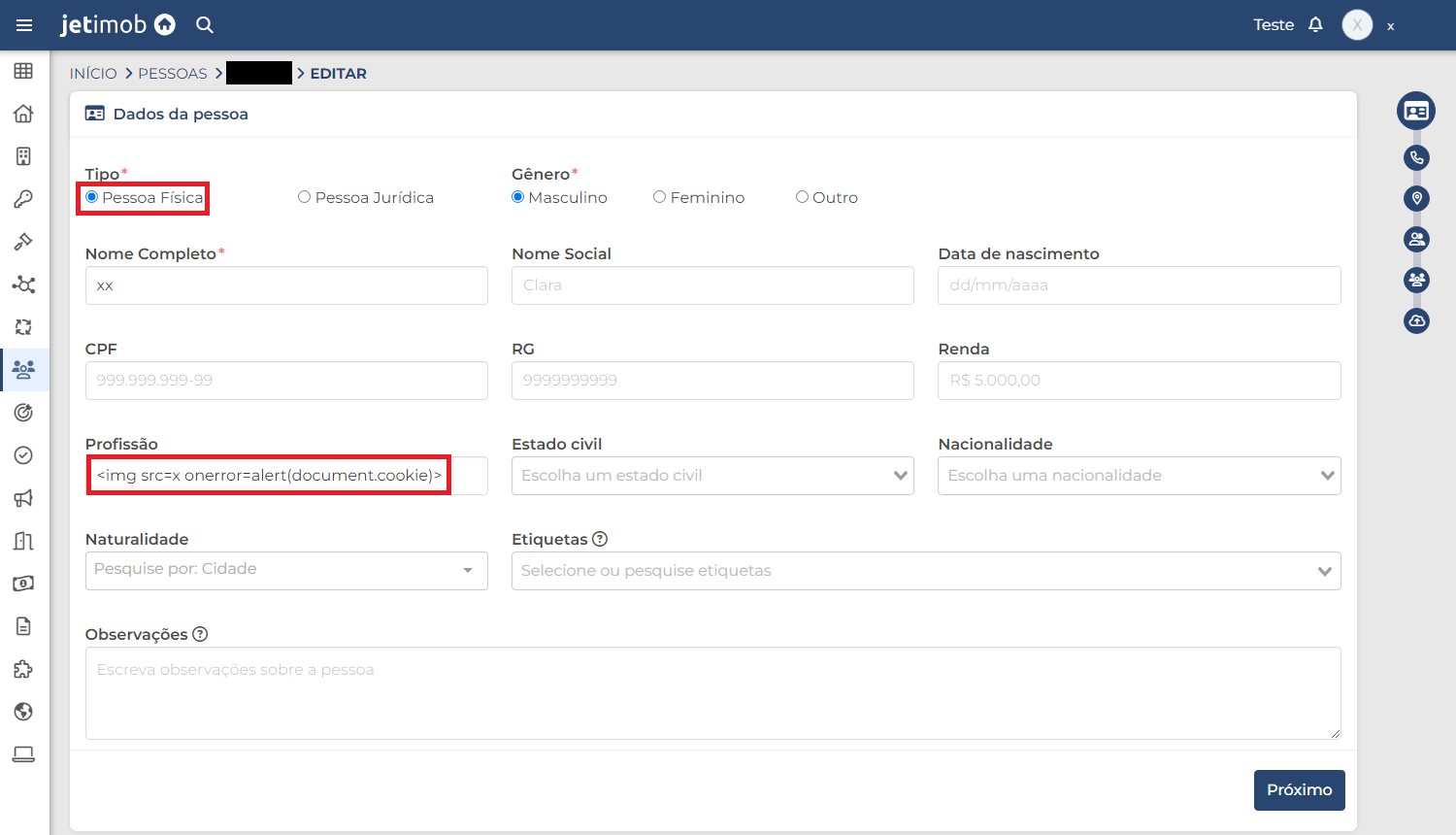Screen dimensions: 1456x835
Task: Click the Etiquetas help icon
Action: tap(600, 539)
